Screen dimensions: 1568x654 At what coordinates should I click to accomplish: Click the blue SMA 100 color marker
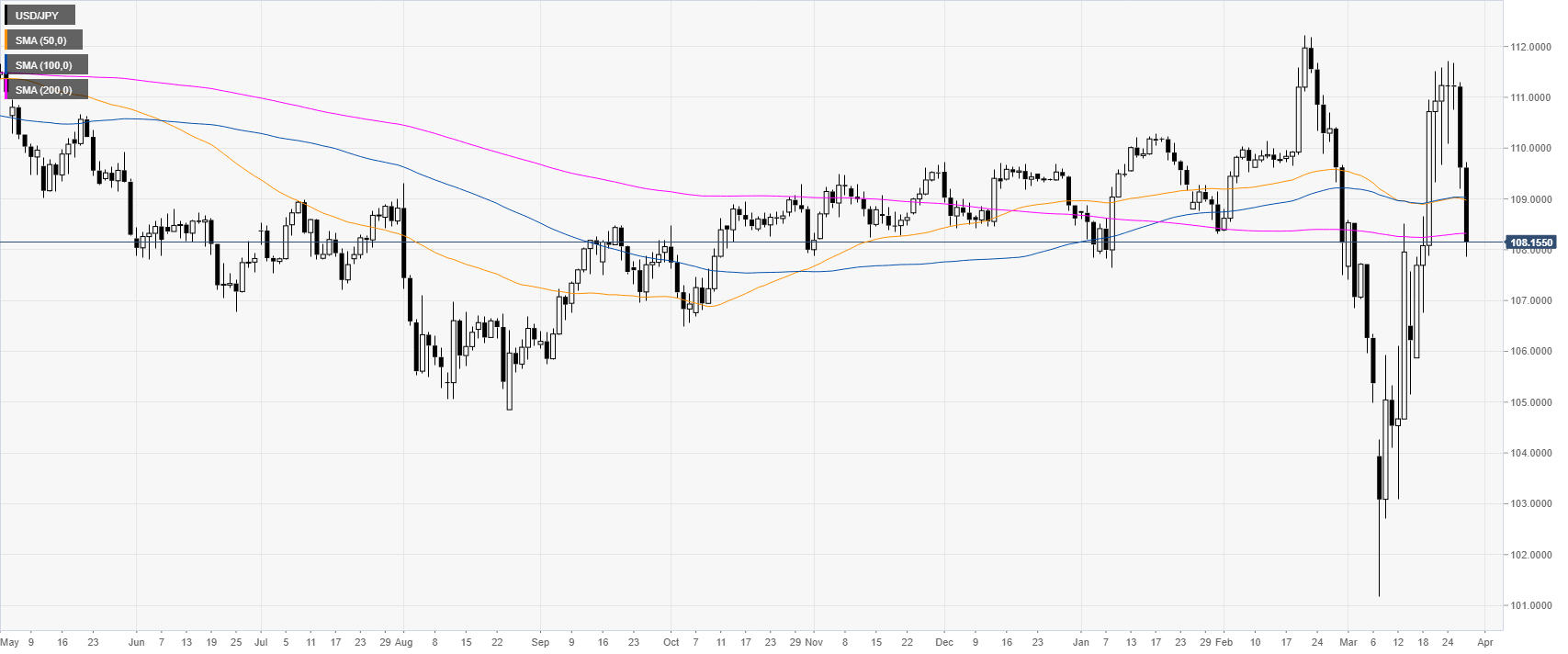(6, 65)
